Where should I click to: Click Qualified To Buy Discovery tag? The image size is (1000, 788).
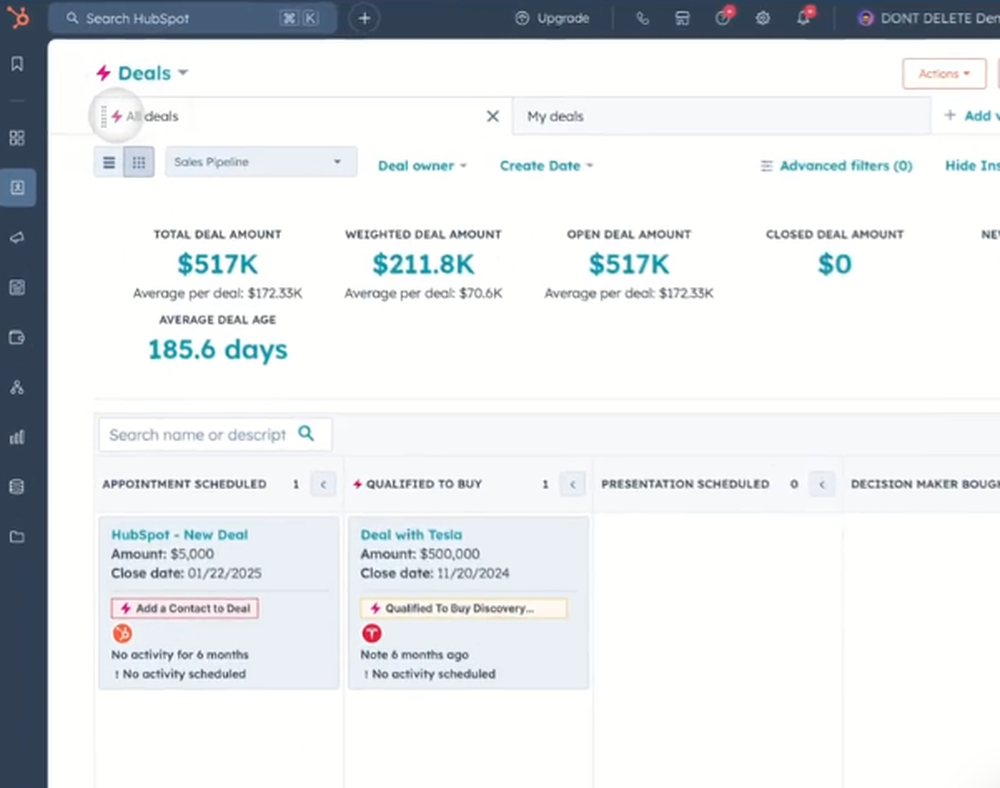click(463, 608)
